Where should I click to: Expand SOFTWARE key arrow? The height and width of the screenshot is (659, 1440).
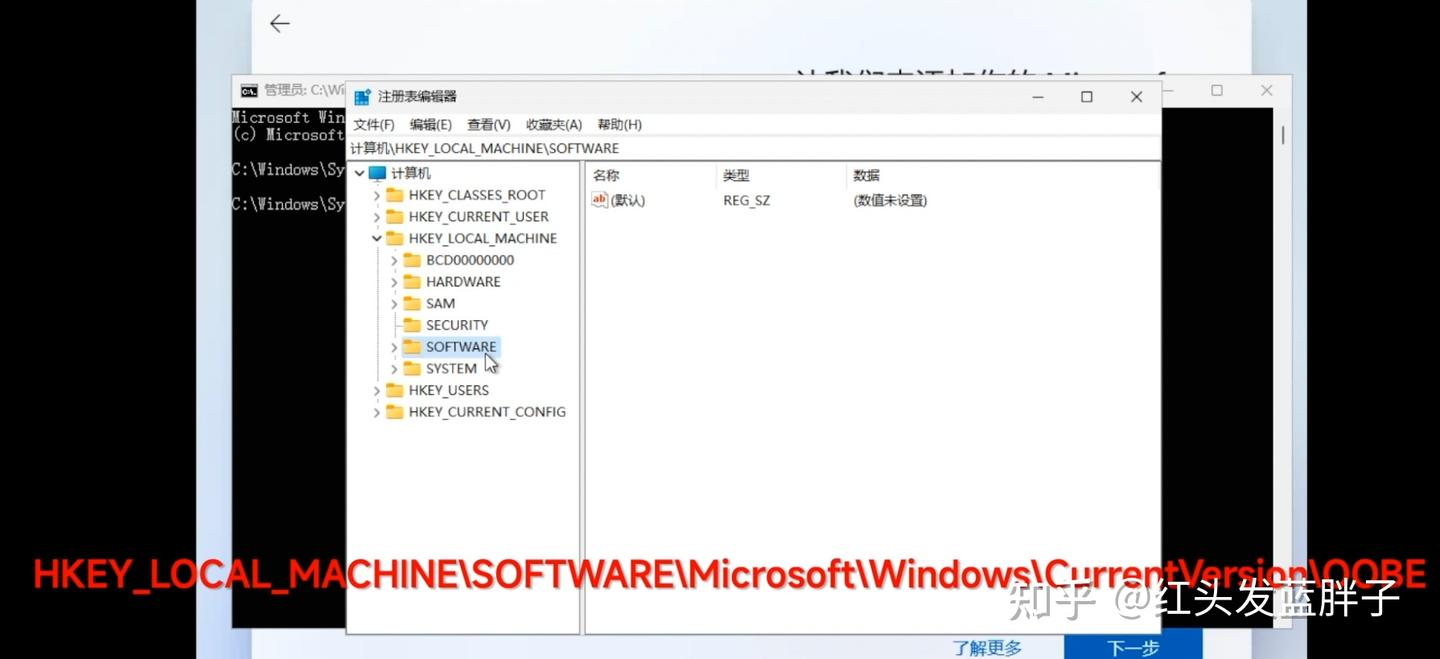tap(394, 347)
